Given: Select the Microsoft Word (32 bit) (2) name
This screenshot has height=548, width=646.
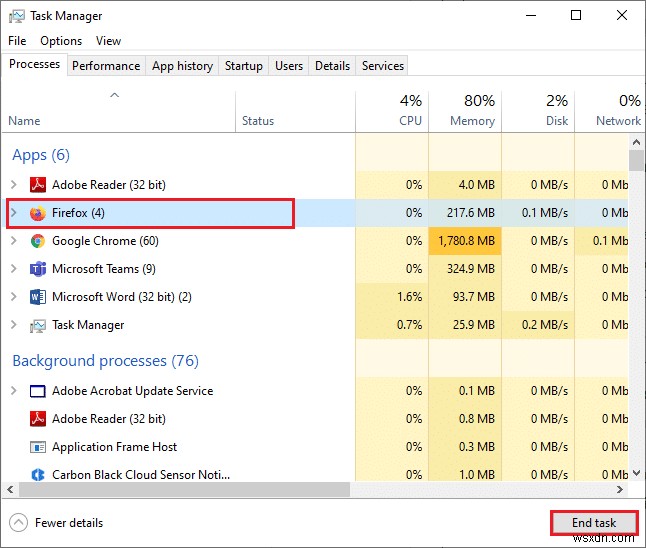Looking at the screenshot, I should pyautogui.click(x=122, y=297).
